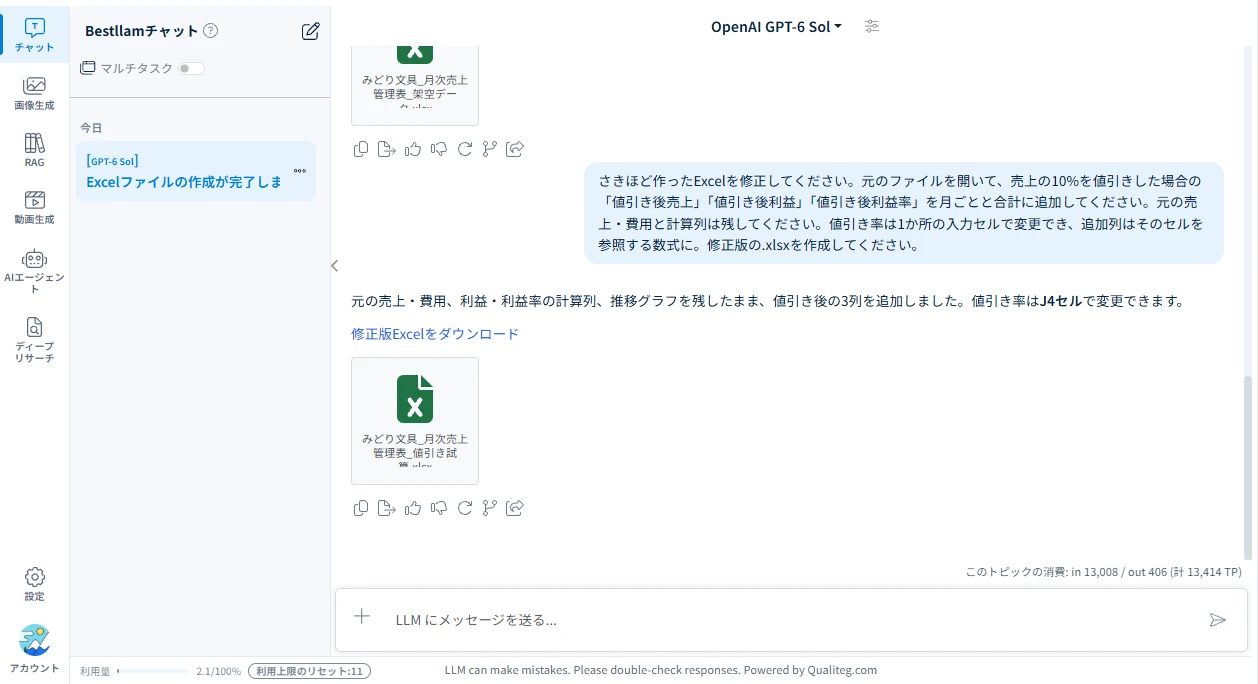This screenshot has height=684, width=1258.
Task: Click the chat vertical scrollbar
Action: [1247, 468]
